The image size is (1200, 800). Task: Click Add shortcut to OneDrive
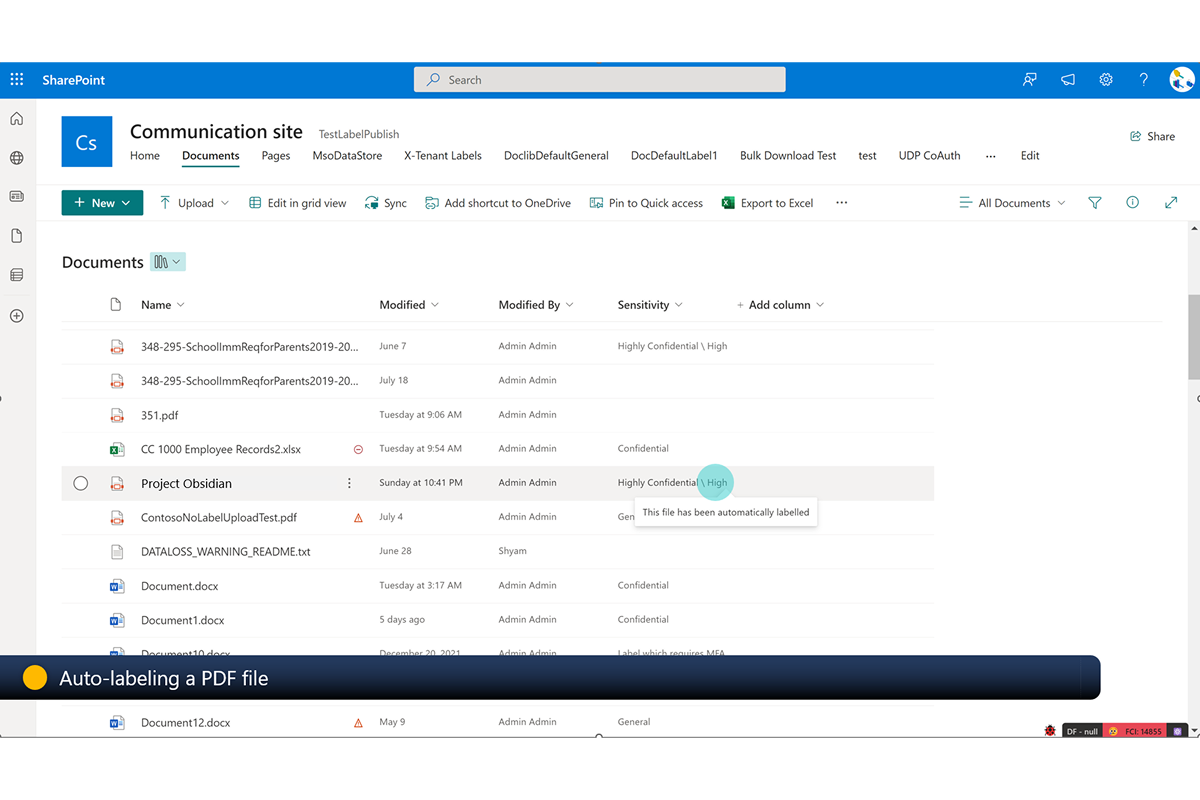pos(498,203)
